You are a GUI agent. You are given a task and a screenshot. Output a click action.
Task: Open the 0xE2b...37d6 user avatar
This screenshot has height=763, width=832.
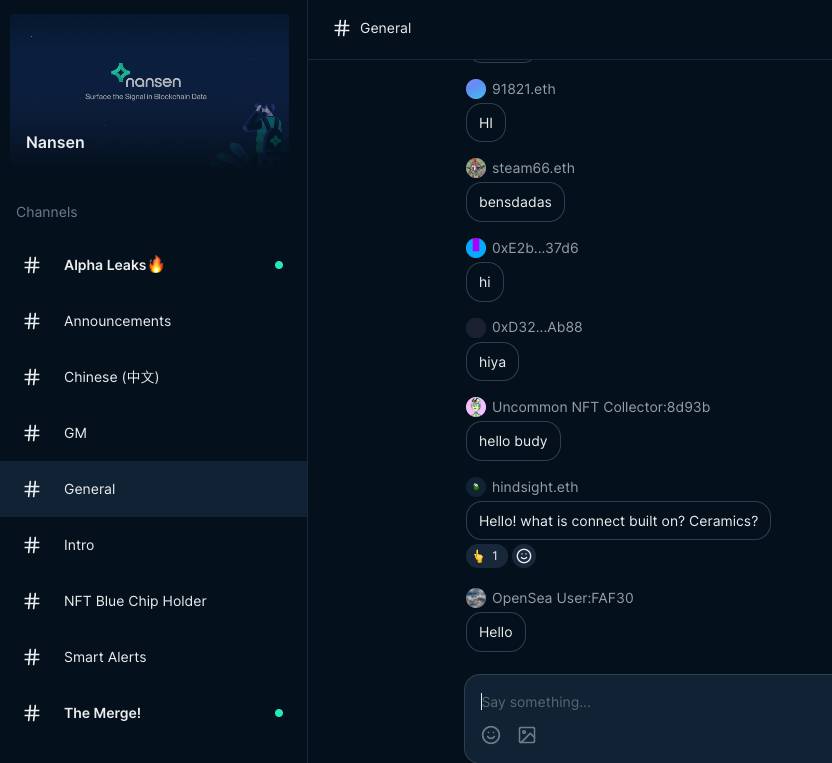tap(476, 248)
